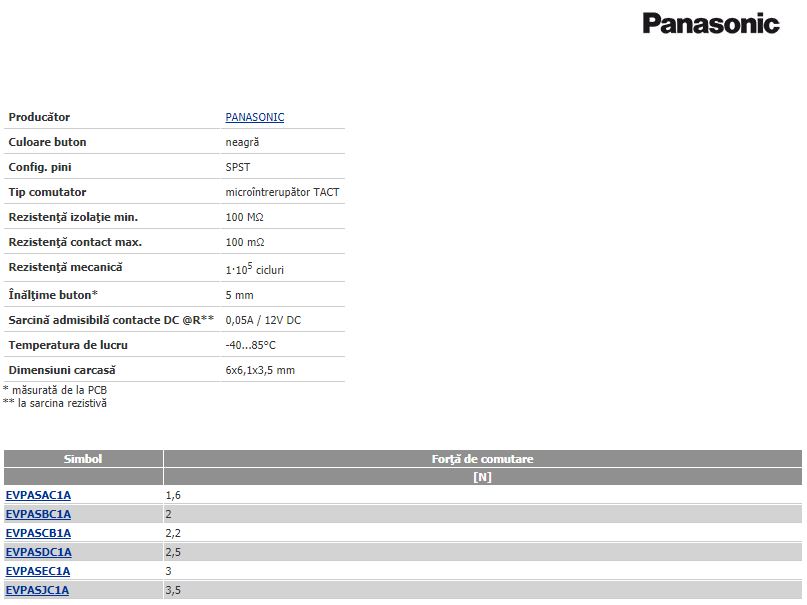Screen dimensions: 807x605
Task: Select the 6x6,1x3,5 mm value
Action: click(260, 370)
